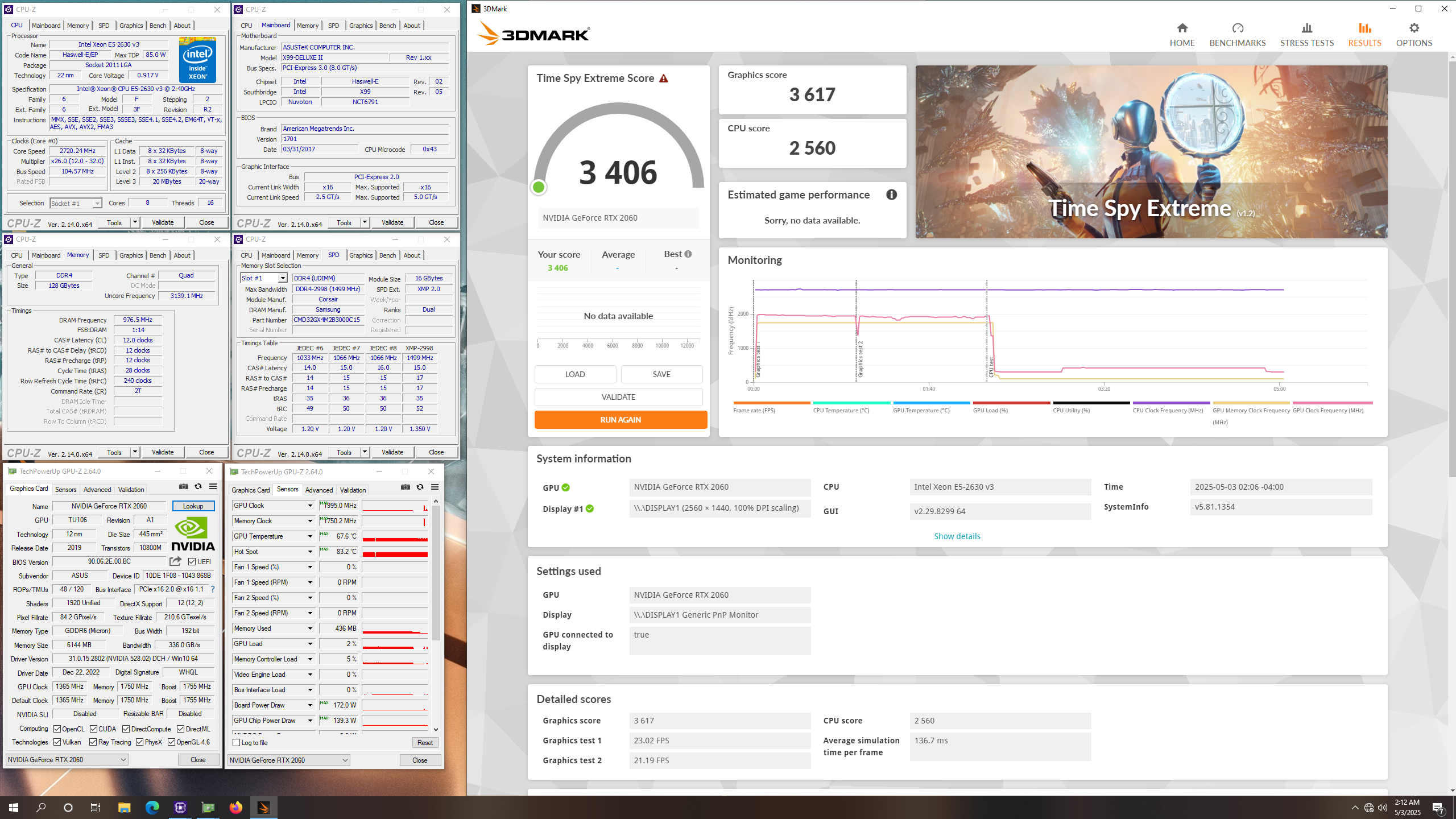
Task: Click the RUN AGAIN button
Action: 621,420
